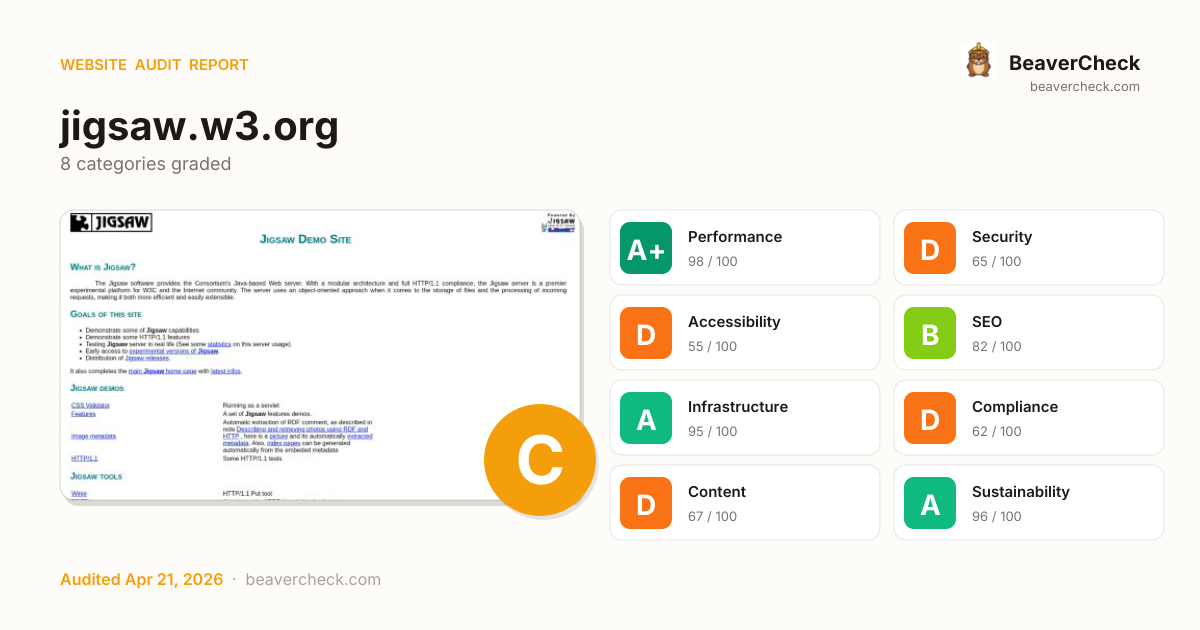
Task: Click the D grade badge for Accessibility
Action: [646, 333]
